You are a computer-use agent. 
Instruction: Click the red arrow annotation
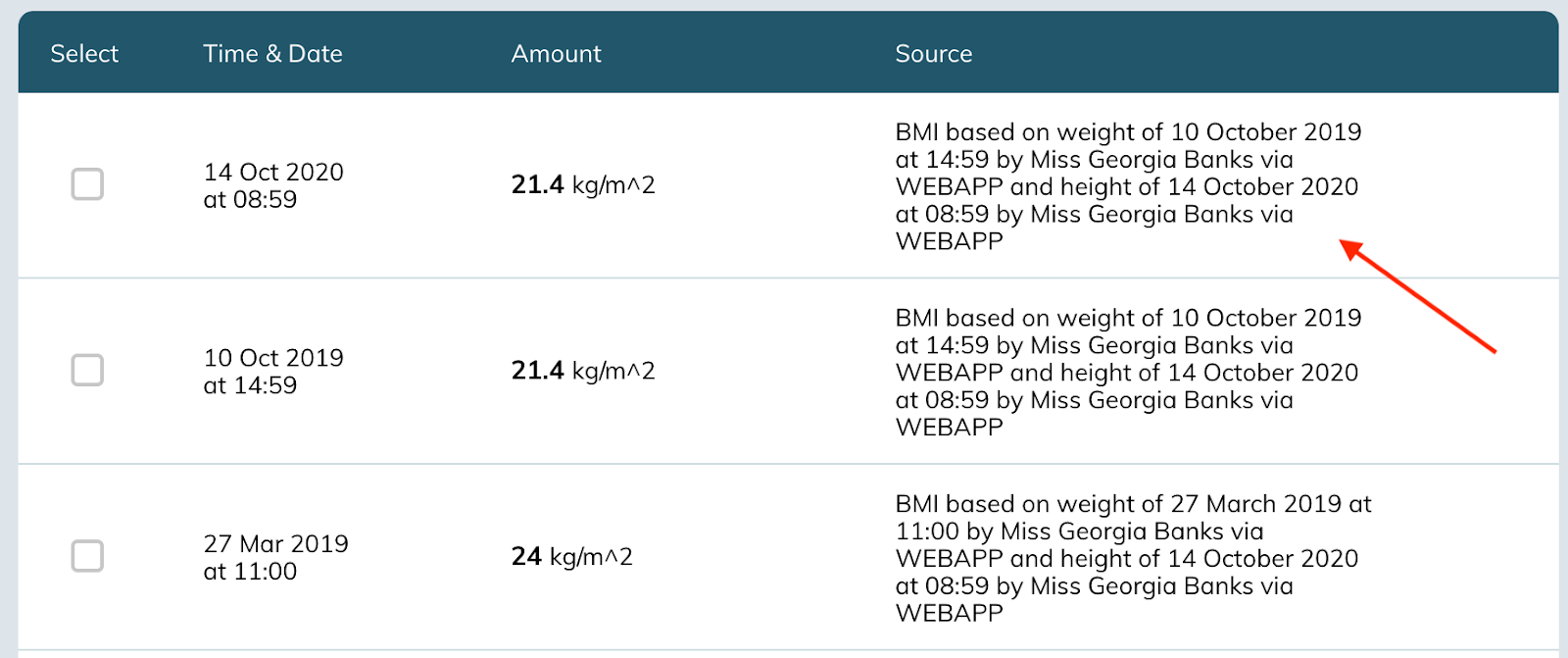point(1417,296)
